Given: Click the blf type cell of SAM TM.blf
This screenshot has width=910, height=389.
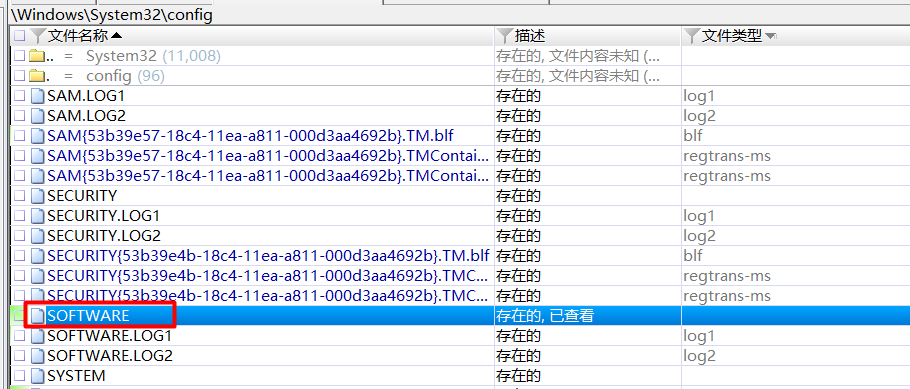Looking at the screenshot, I should pos(693,136).
